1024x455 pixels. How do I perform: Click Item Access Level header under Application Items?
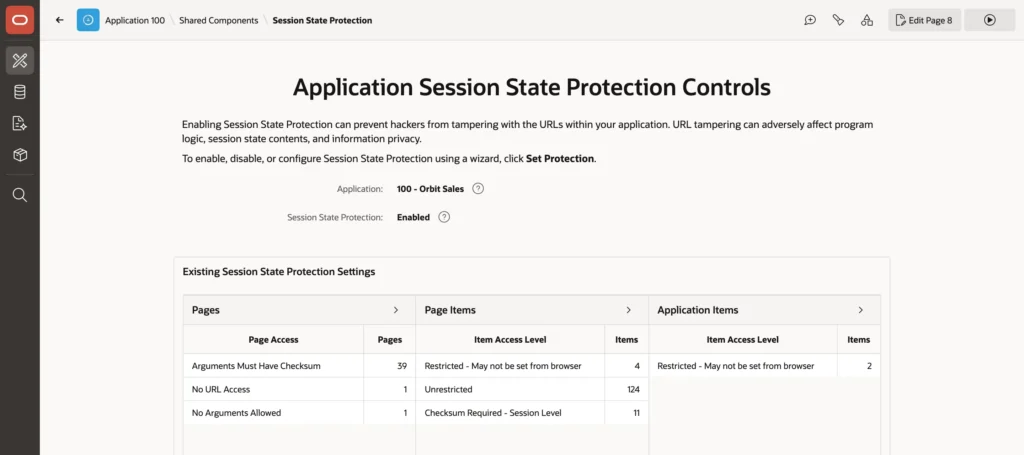click(x=743, y=339)
